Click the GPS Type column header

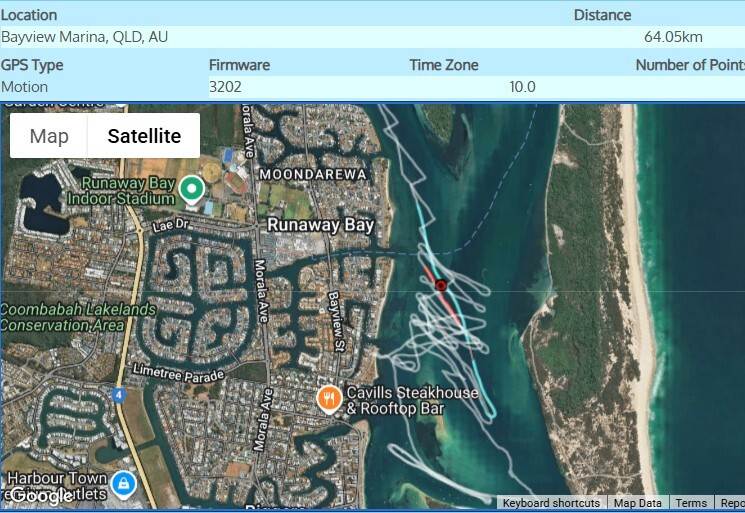click(x=32, y=65)
